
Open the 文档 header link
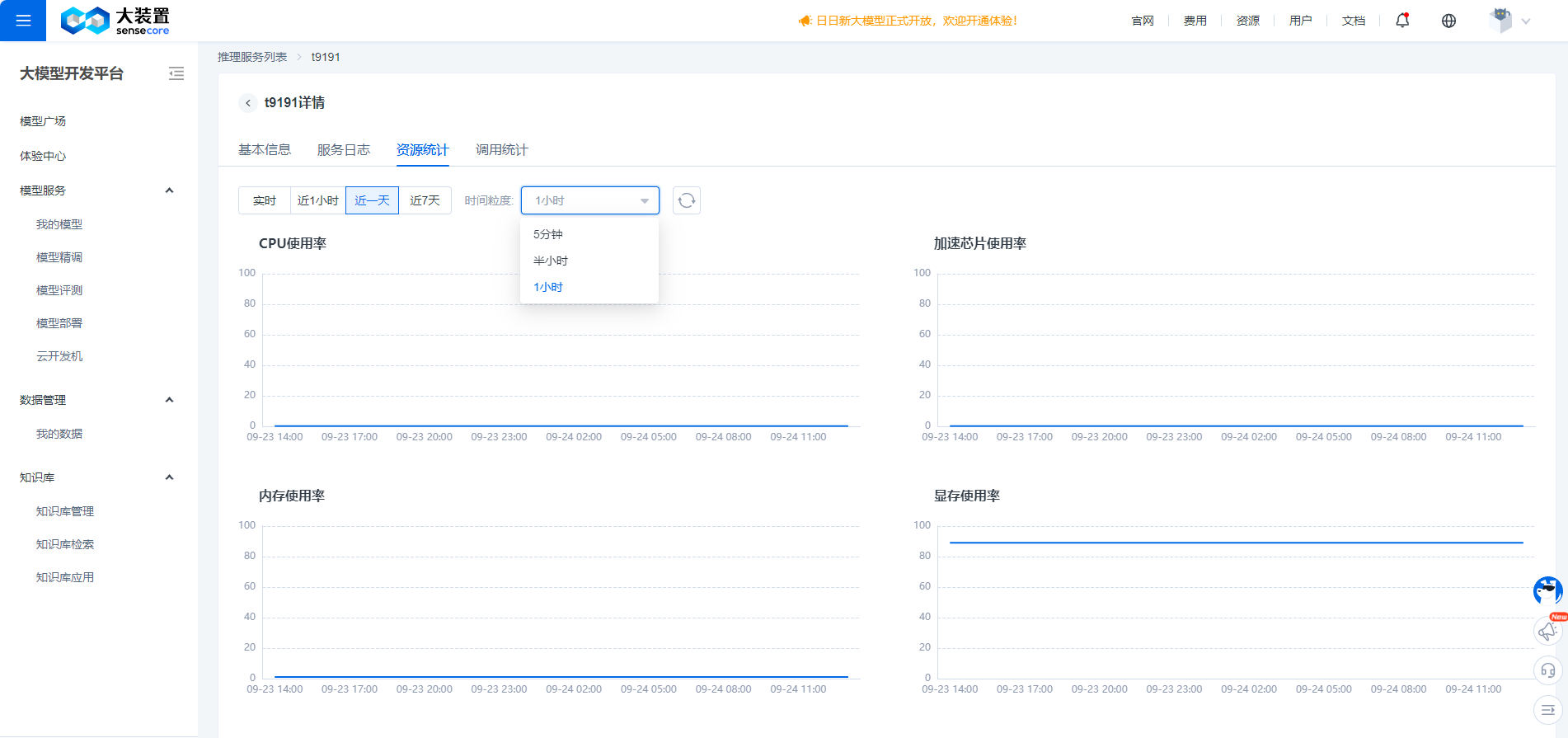[x=1354, y=21]
